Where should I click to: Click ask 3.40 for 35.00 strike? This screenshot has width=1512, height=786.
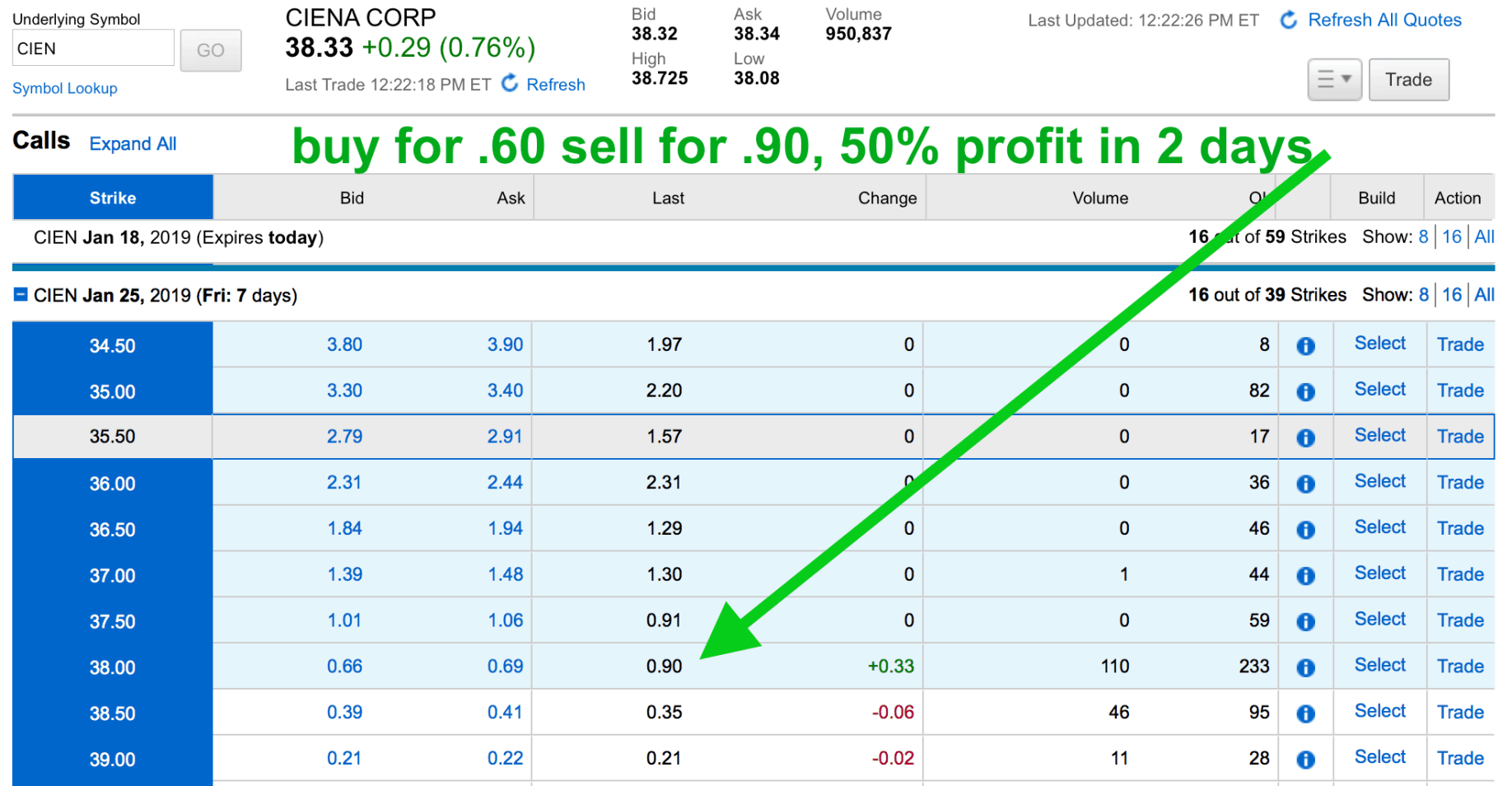(505, 391)
